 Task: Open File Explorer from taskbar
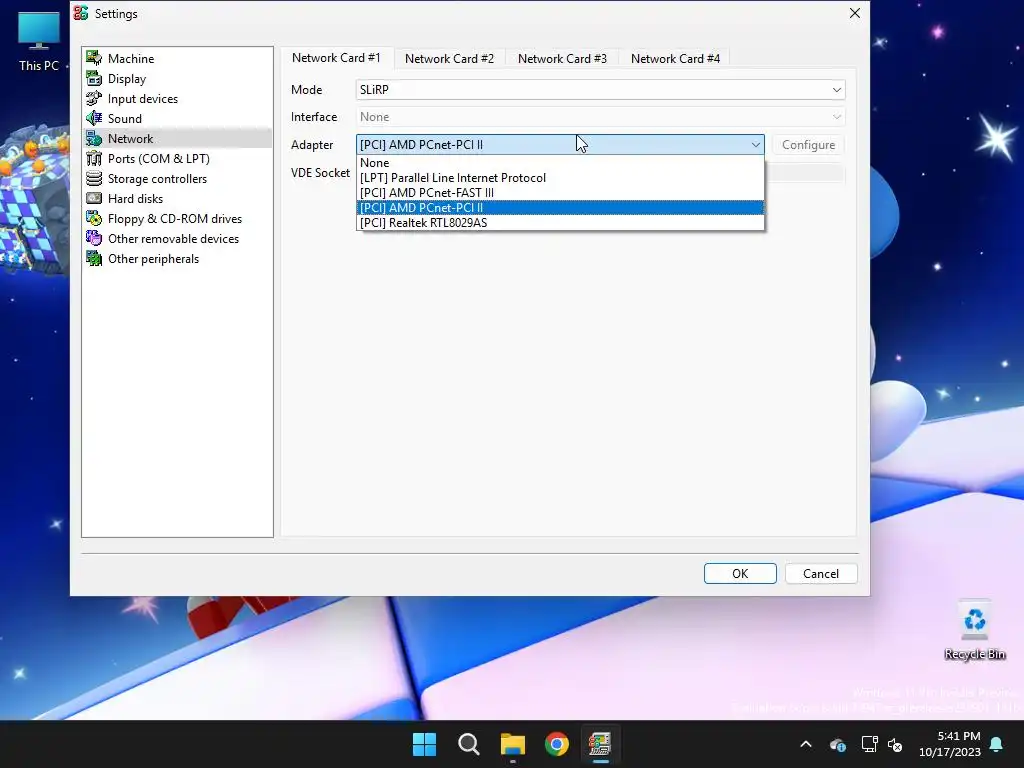(513, 744)
